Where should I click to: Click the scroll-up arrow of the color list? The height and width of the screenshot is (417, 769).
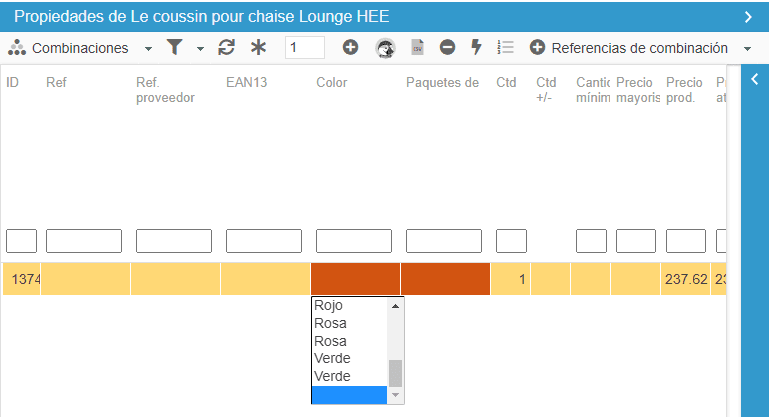click(395, 306)
